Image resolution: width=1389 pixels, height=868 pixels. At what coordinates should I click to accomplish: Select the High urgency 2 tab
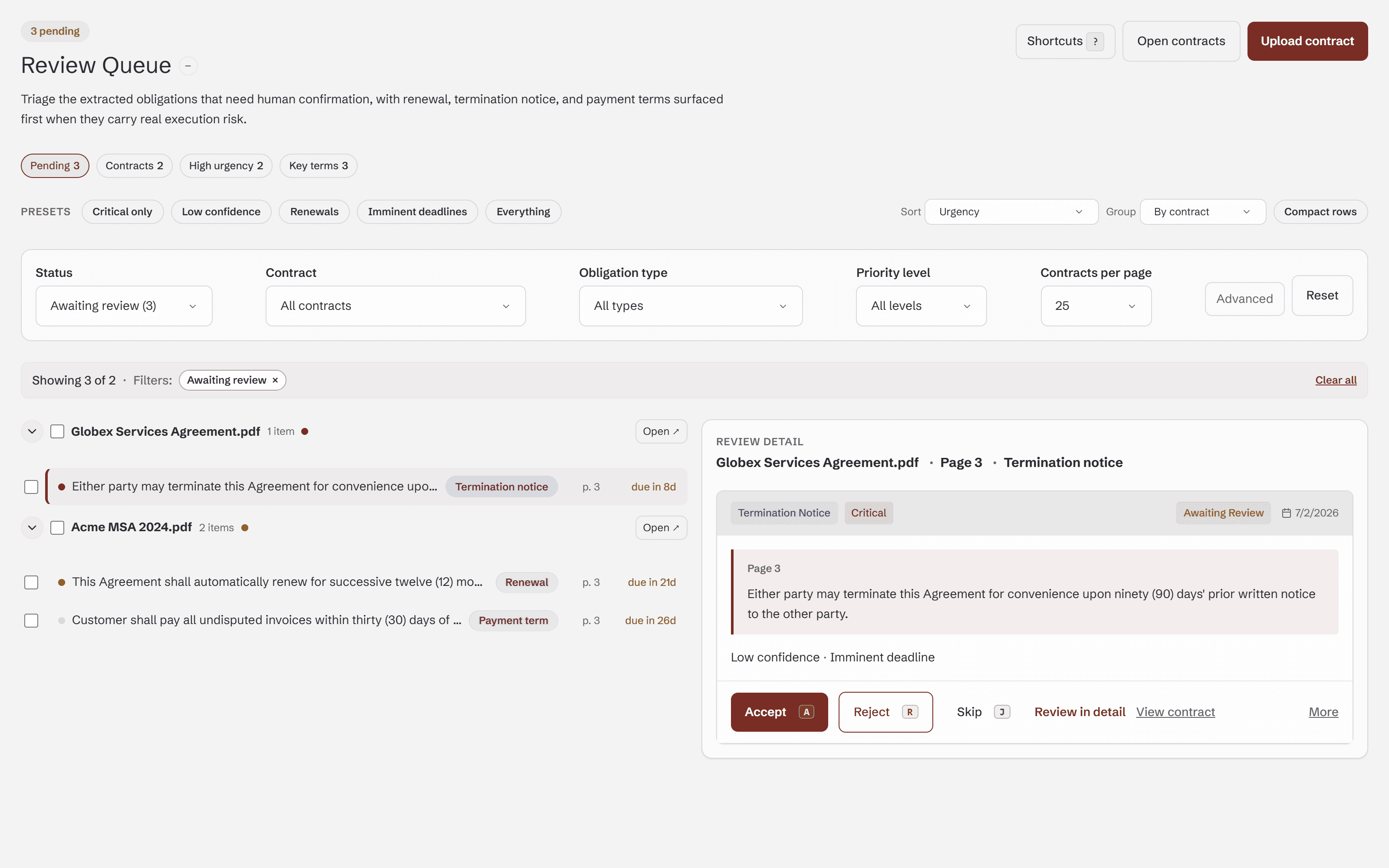coord(226,166)
